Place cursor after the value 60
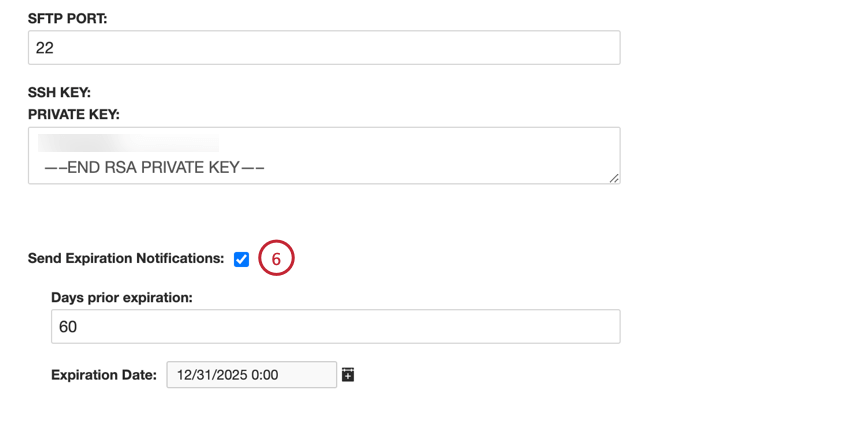The image size is (850, 425). coord(80,327)
